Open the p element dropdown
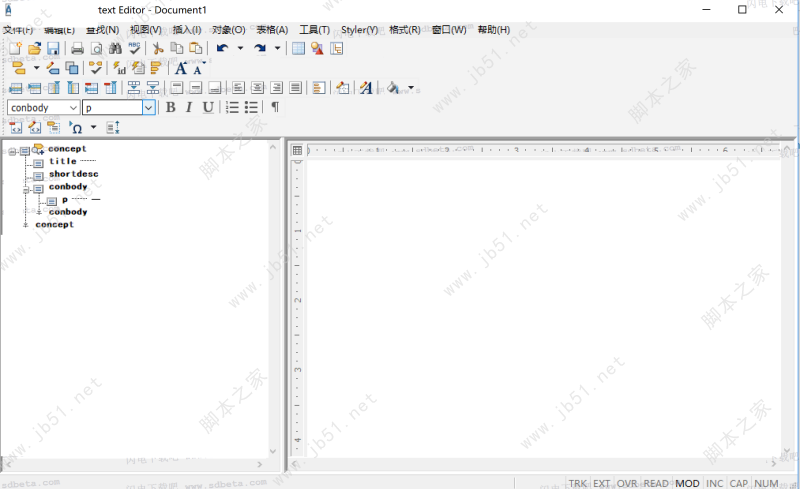The height and width of the screenshot is (489, 800). pos(148,108)
